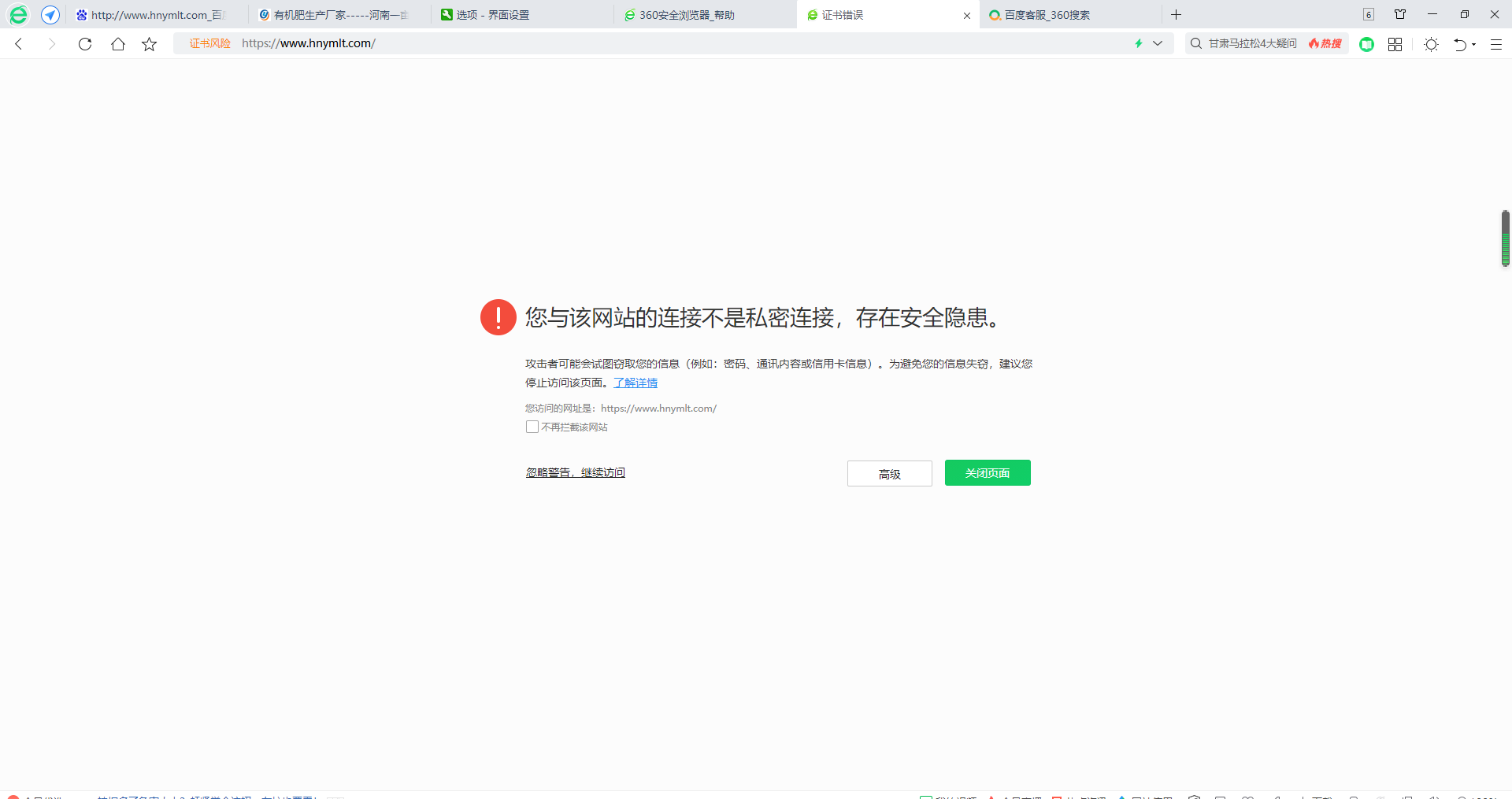Expand the address bar dropdown arrow
This screenshot has height=799, width=1512.
tap(1158, 43)
